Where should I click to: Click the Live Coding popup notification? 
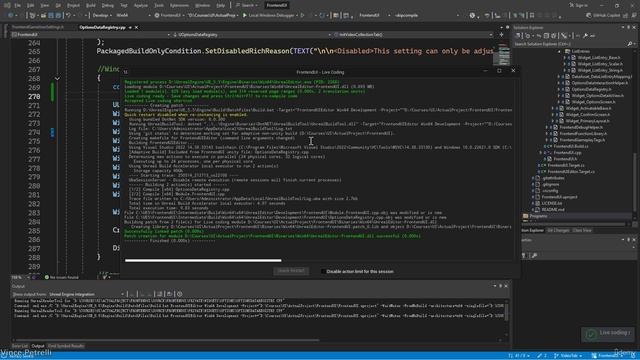click(608, 334)
